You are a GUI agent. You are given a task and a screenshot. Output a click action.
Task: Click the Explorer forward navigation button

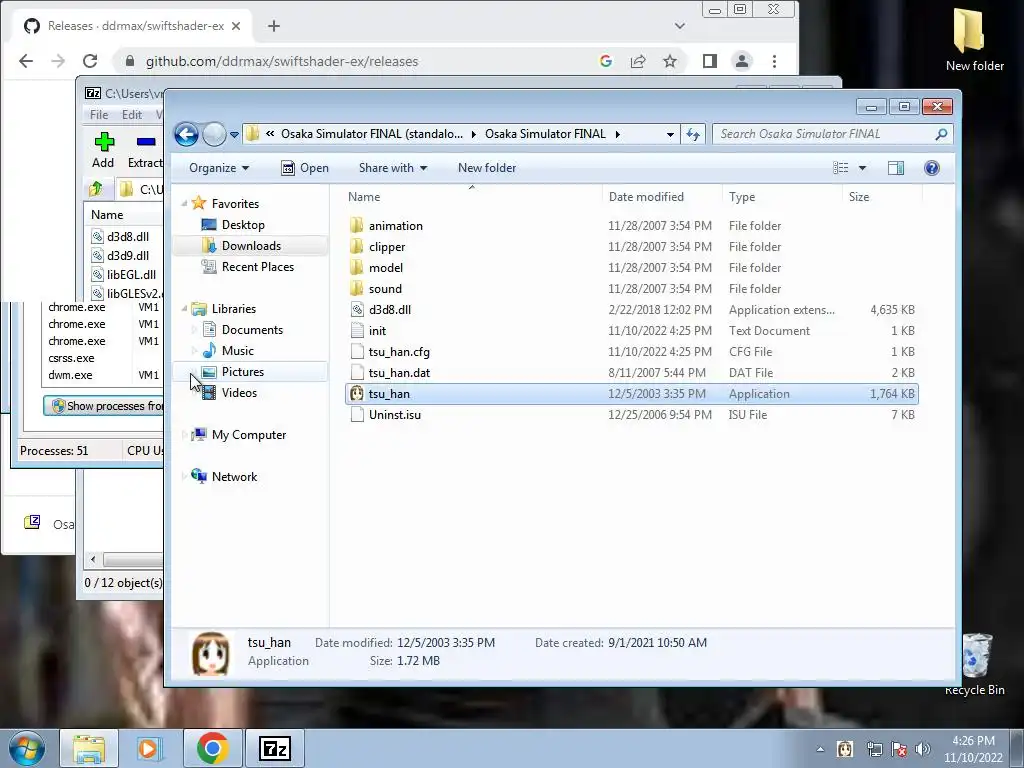click(x=214, y=135)
